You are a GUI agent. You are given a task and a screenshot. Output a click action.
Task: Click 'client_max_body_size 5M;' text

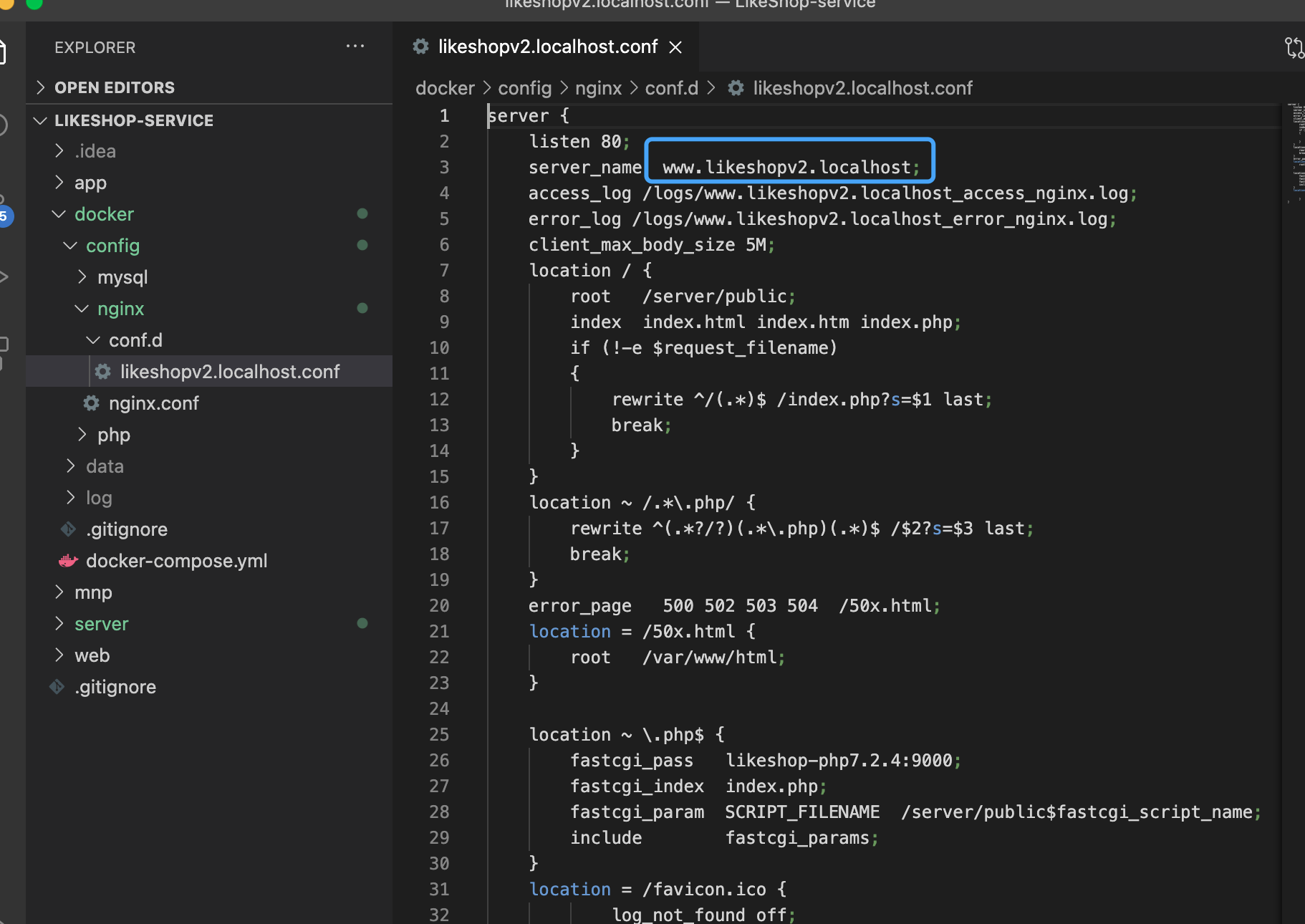coord(652,245)
